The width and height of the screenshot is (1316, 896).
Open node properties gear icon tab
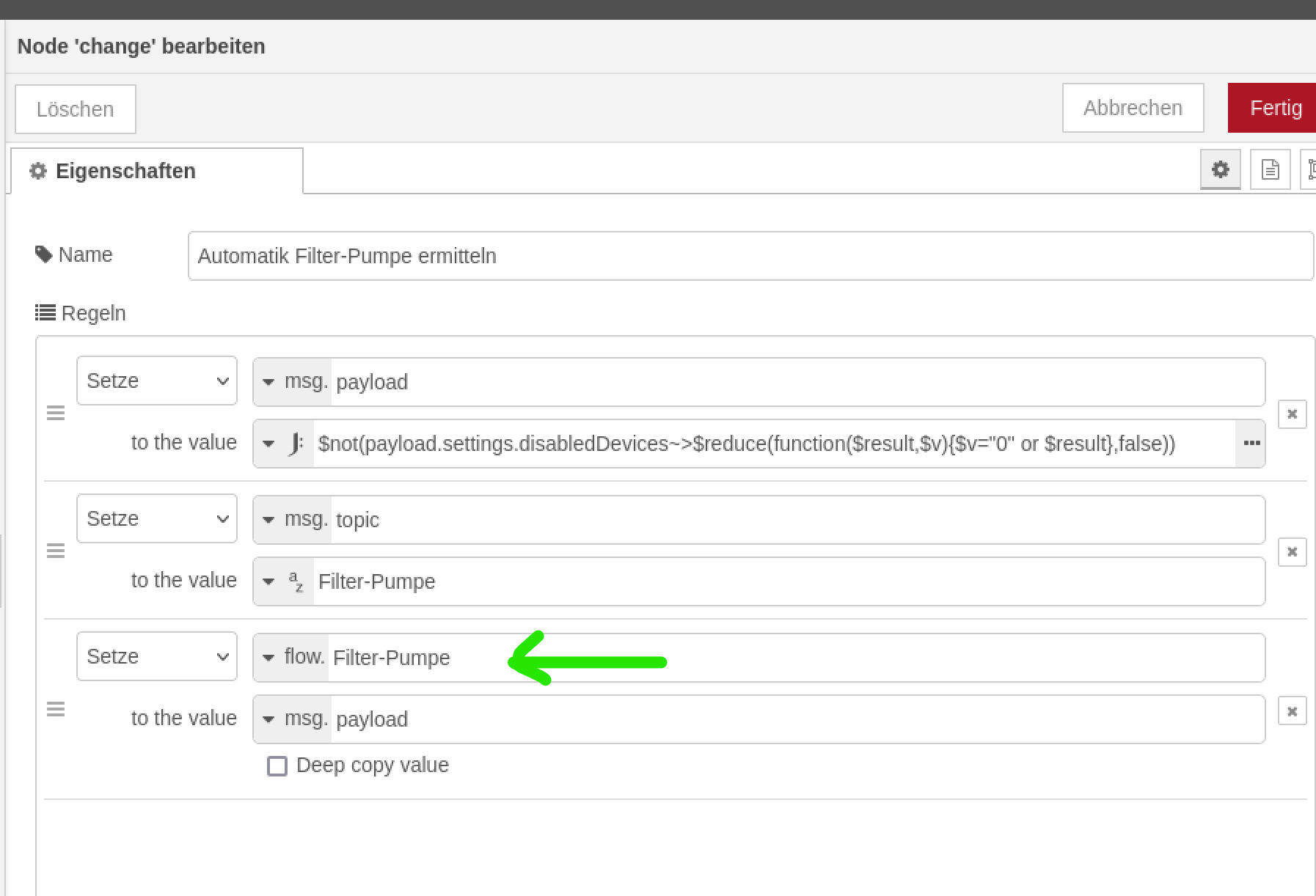pyautogui.click(x=1220, y=169)
